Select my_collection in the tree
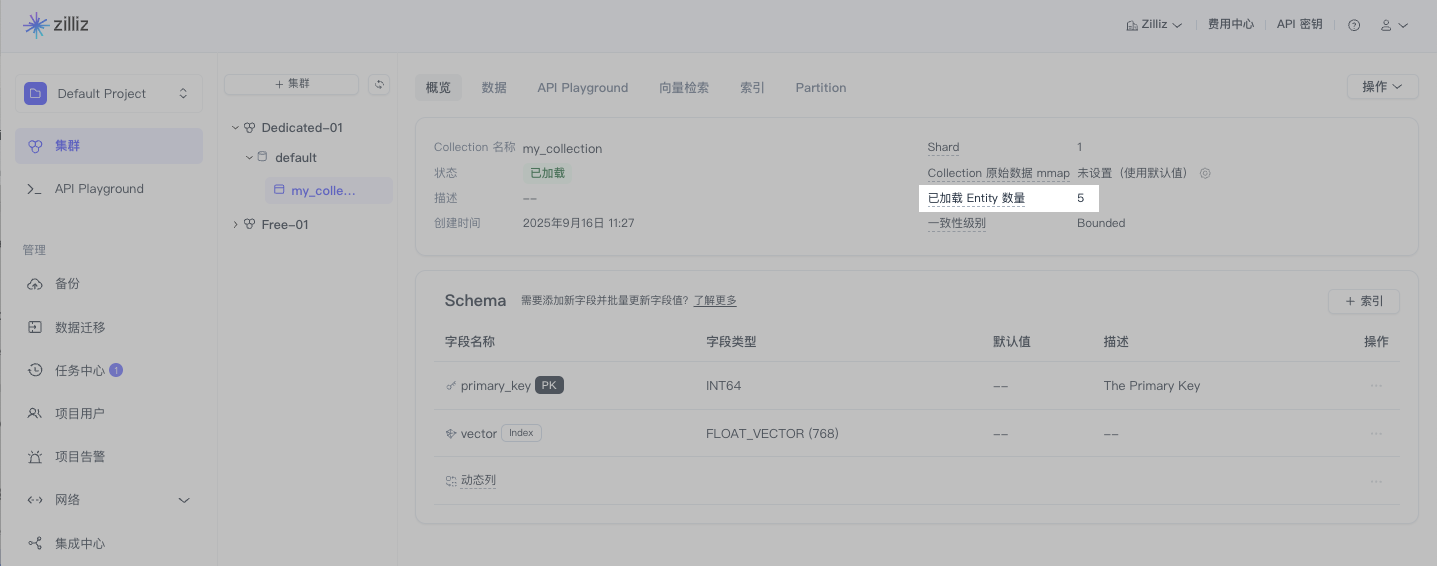Image resolution: width=1437 pixels, height=566 pixels. [x=322, y=191]
